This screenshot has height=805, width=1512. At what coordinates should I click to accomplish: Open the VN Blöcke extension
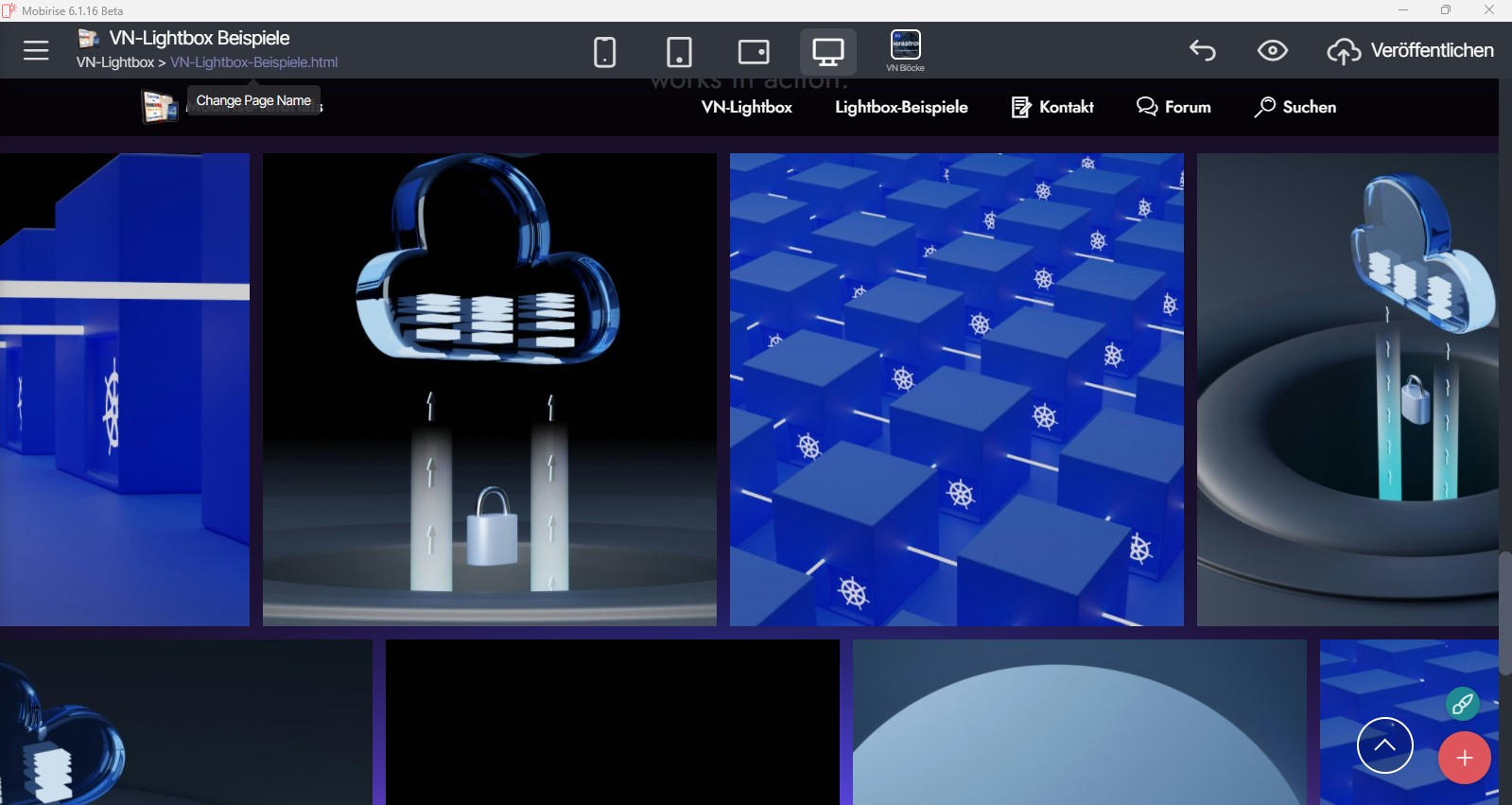(x=906, y=50)
